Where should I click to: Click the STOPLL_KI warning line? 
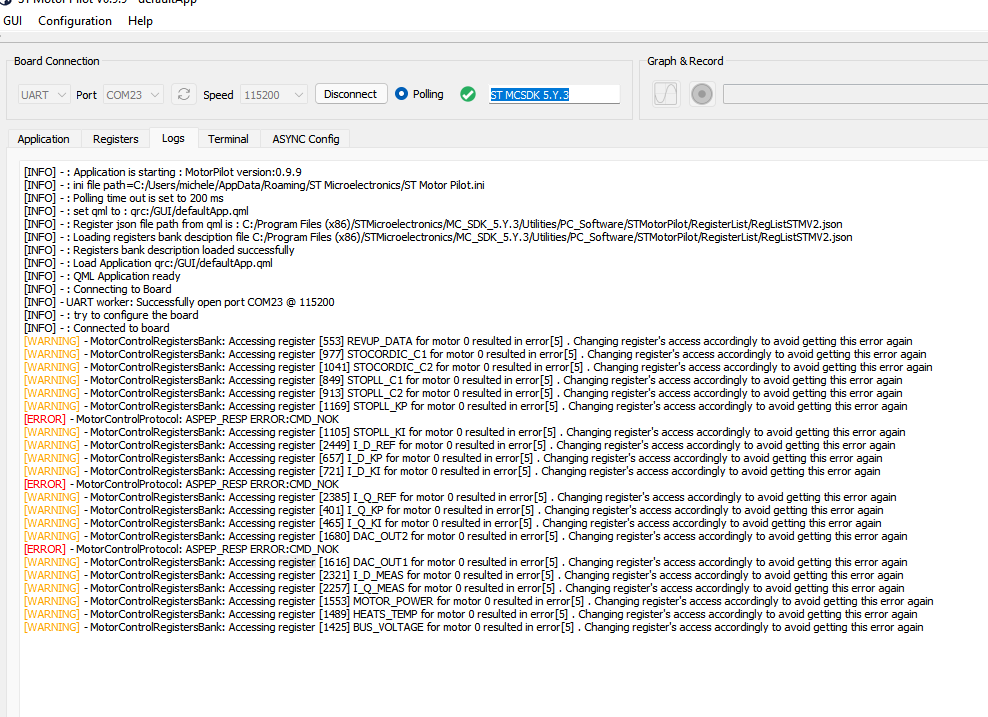pos(464,432)
